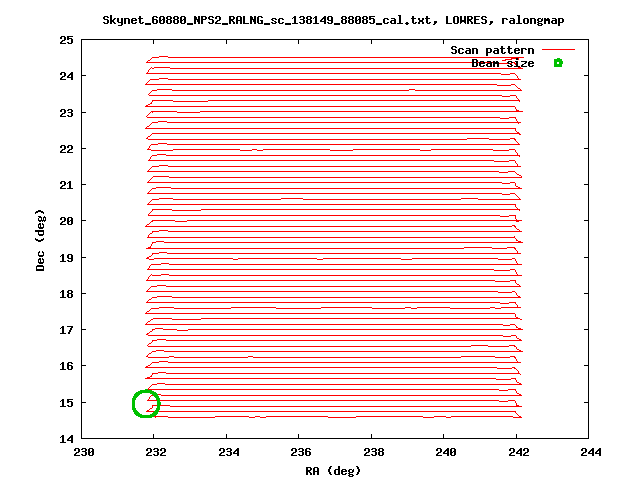The image size is (640, 480).
Task: Click the 'Beam size' legend label
Action: [503, 63]
